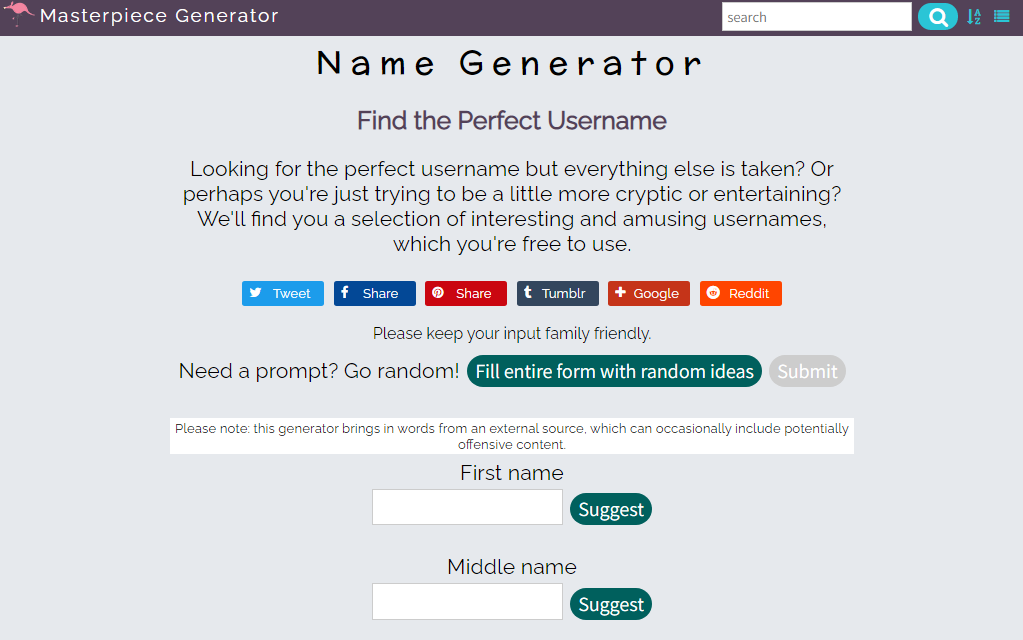Click the flamingo logo icon
Image resolution: width=1023 pixels, height=640 pixels.
click(18, 15)
